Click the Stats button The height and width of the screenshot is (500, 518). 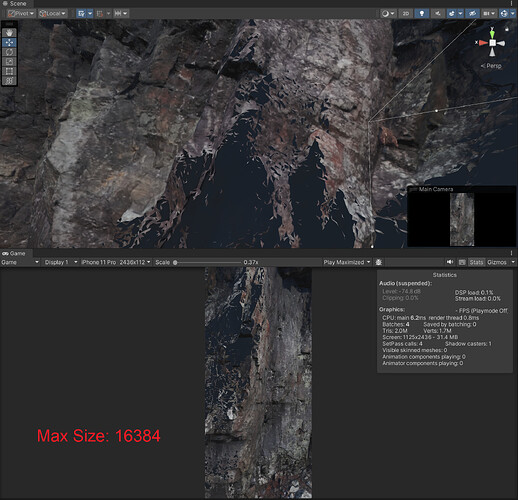click(476, 262)
